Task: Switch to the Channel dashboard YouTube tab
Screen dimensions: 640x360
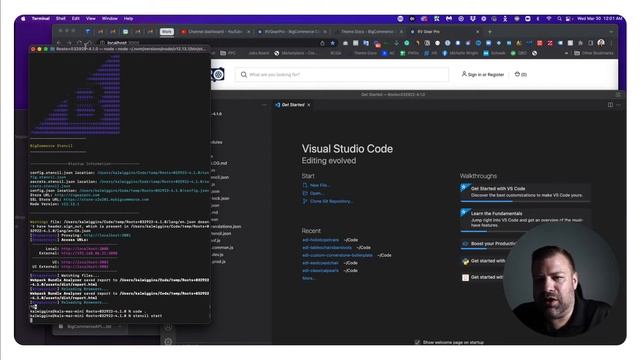Action: (215, 31)
